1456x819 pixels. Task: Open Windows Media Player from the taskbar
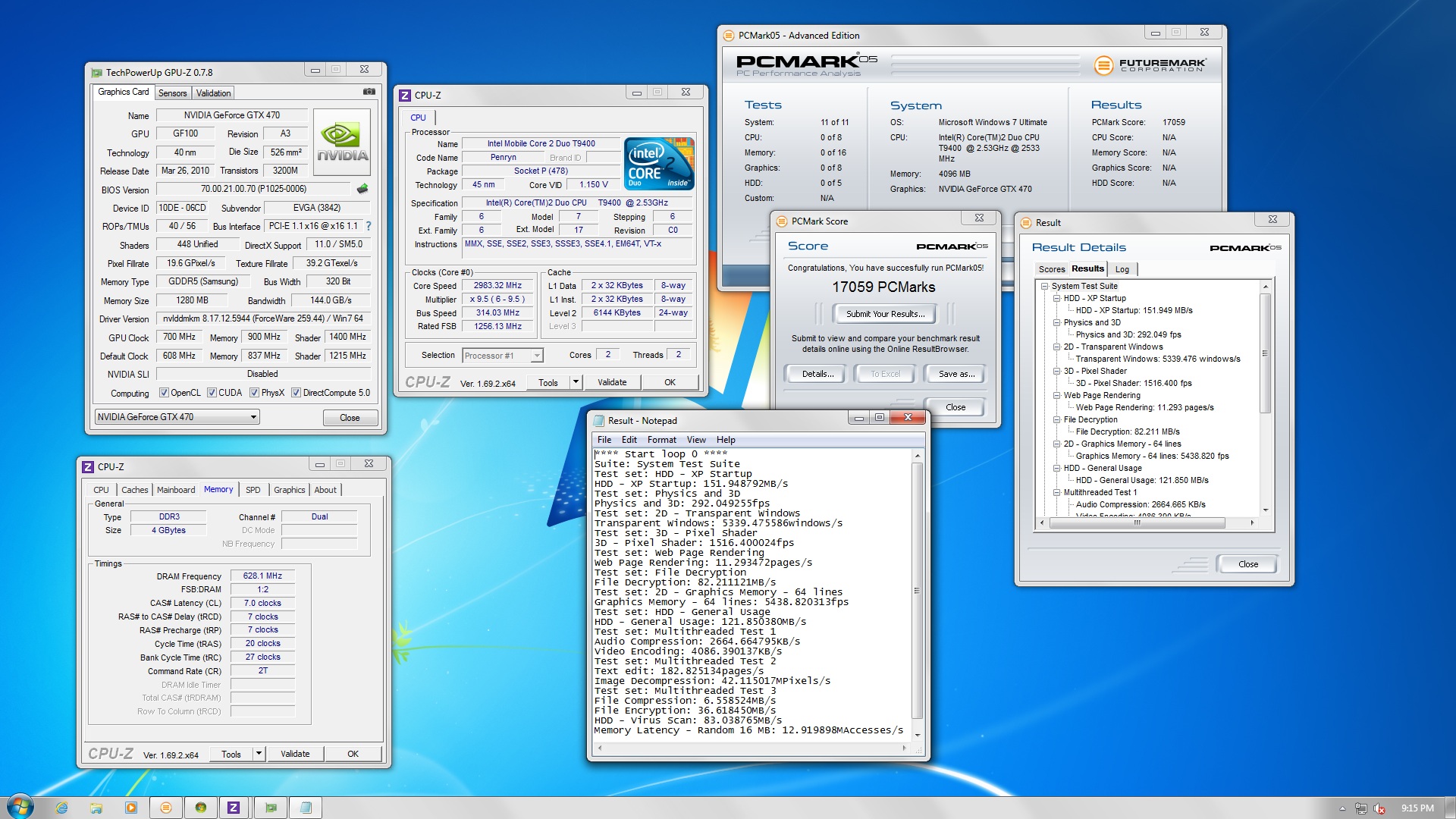pos(131,808)
